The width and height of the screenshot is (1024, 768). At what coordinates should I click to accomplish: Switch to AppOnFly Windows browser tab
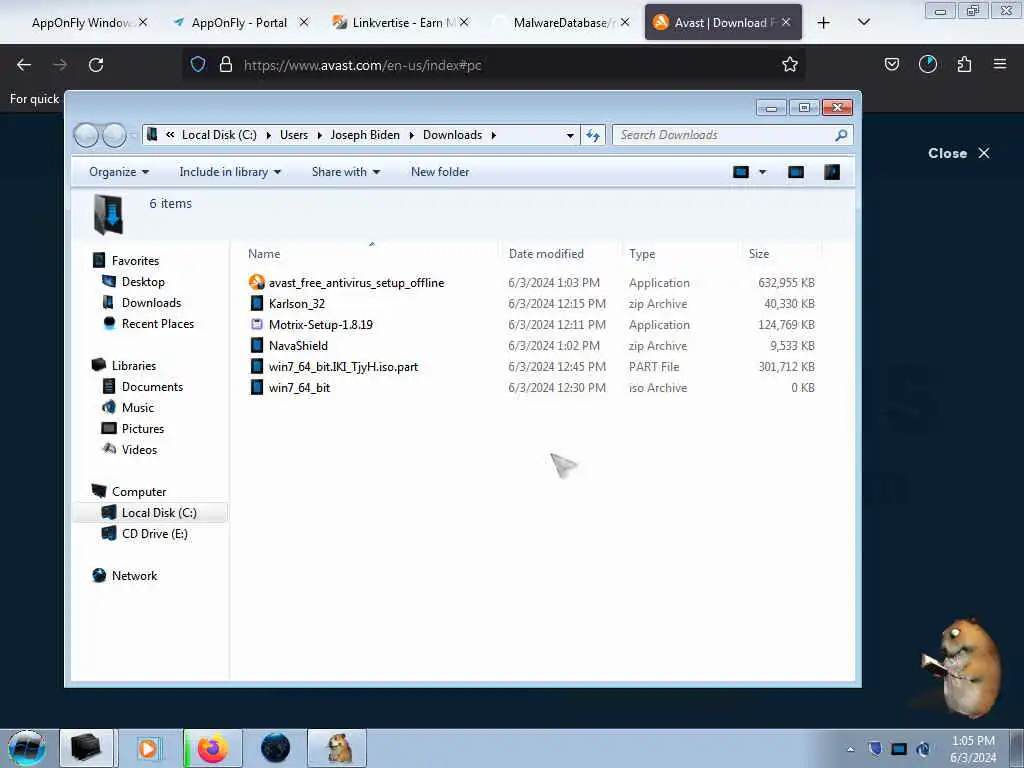point(80,23)
